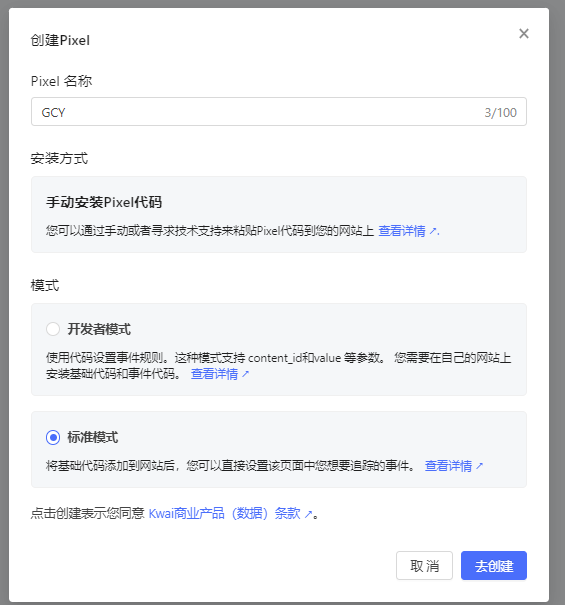Click the 开发者模式 label text
This screenshot has width=565, height=605.
[x=99, y=329]
